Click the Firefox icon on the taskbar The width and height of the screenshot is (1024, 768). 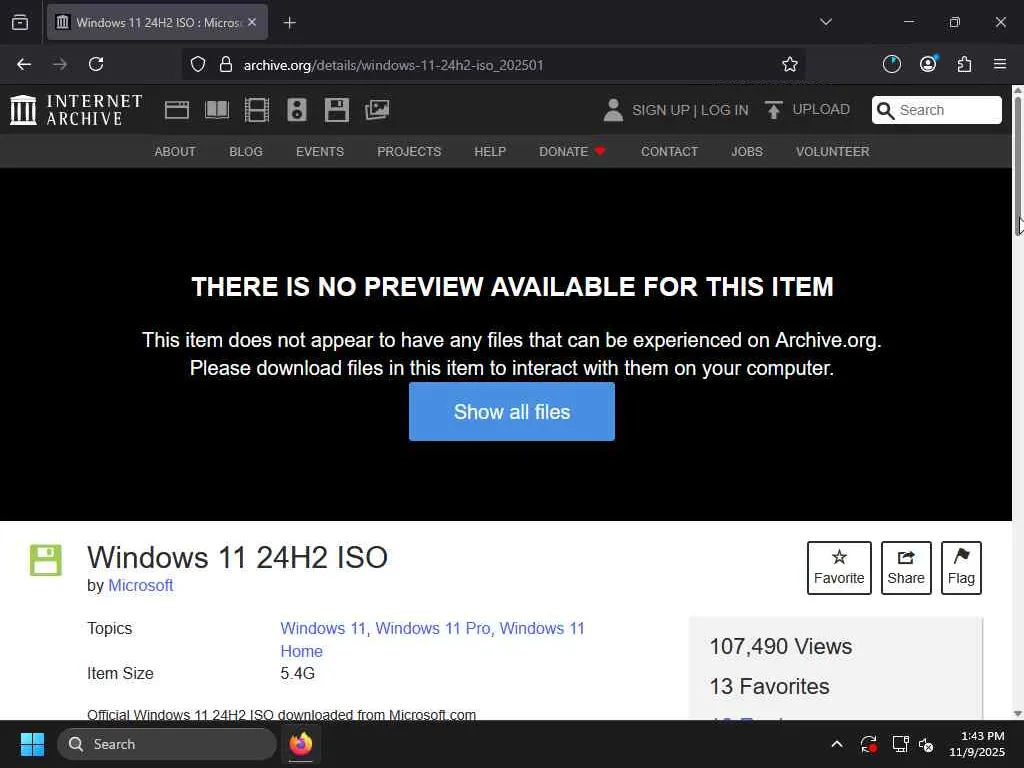[x=301, y=744]
